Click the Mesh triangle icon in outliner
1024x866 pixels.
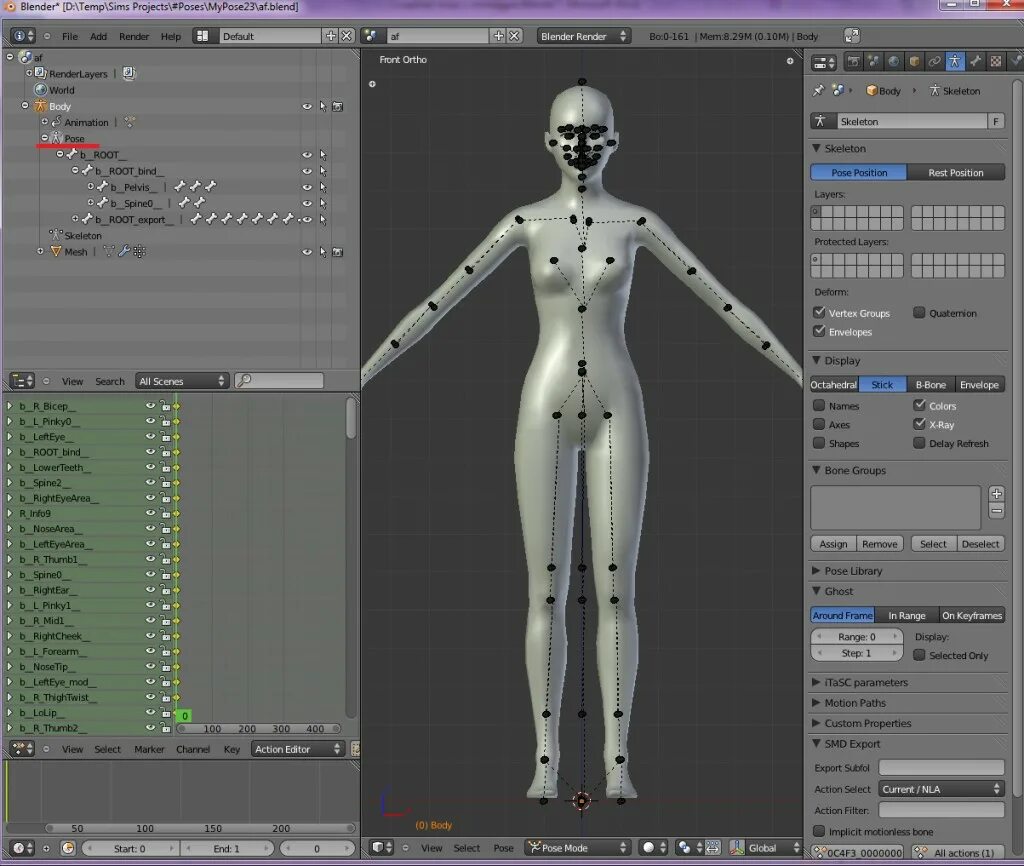pyautogui.click(x=56, y=251)
